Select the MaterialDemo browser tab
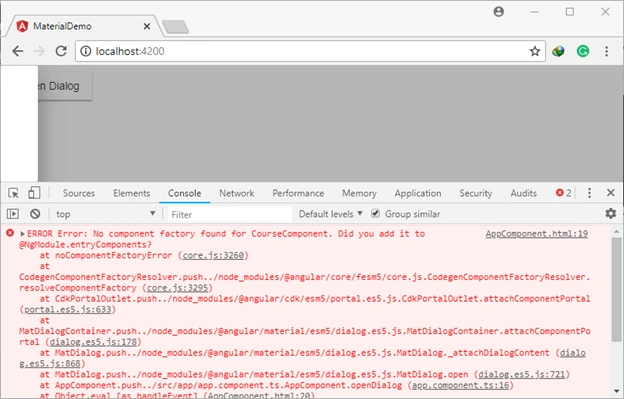This screenshot has height=399, width=624. (84, 26)
